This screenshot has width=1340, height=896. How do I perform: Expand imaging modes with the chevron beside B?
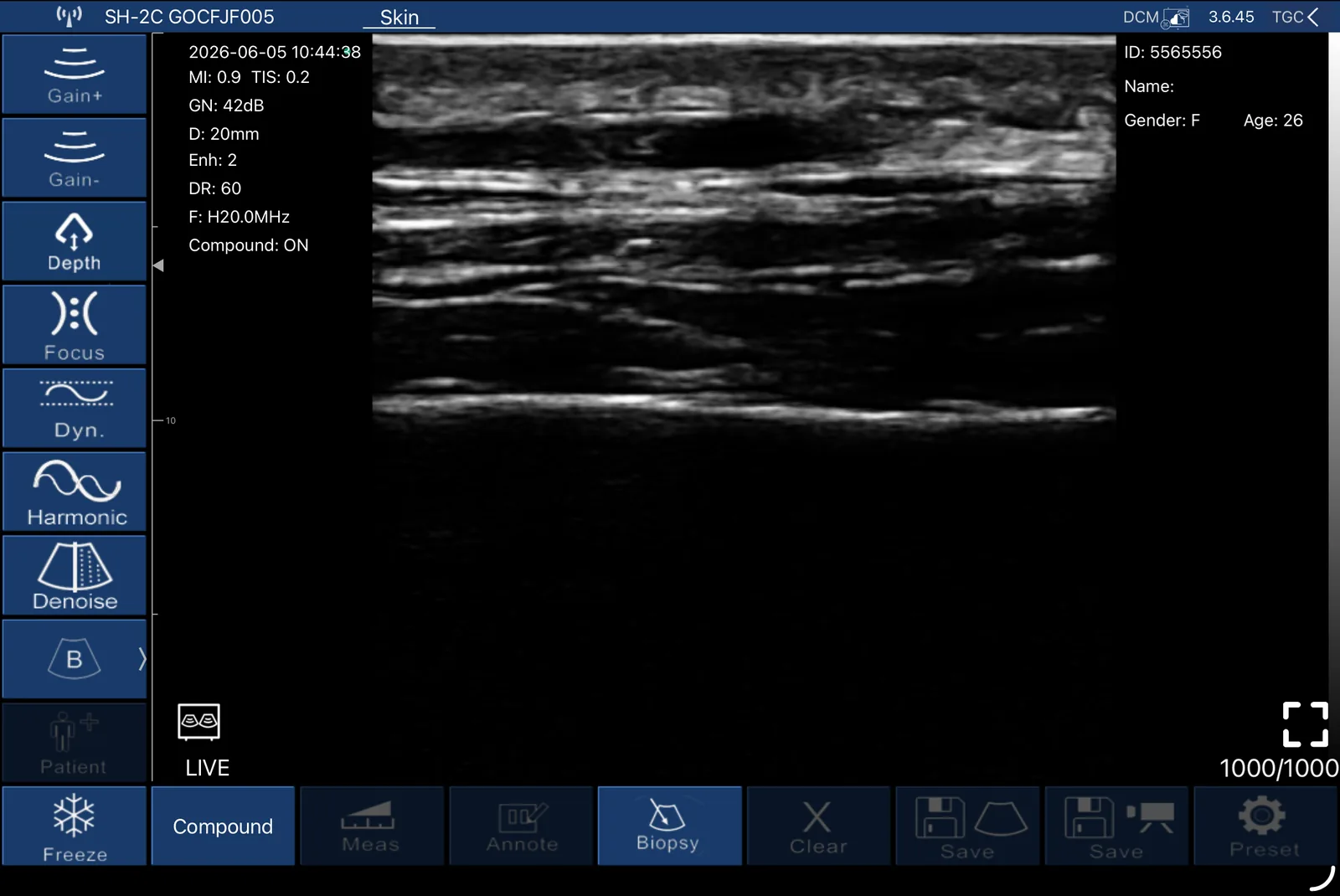pyautogui.click(x=142, y=659)
